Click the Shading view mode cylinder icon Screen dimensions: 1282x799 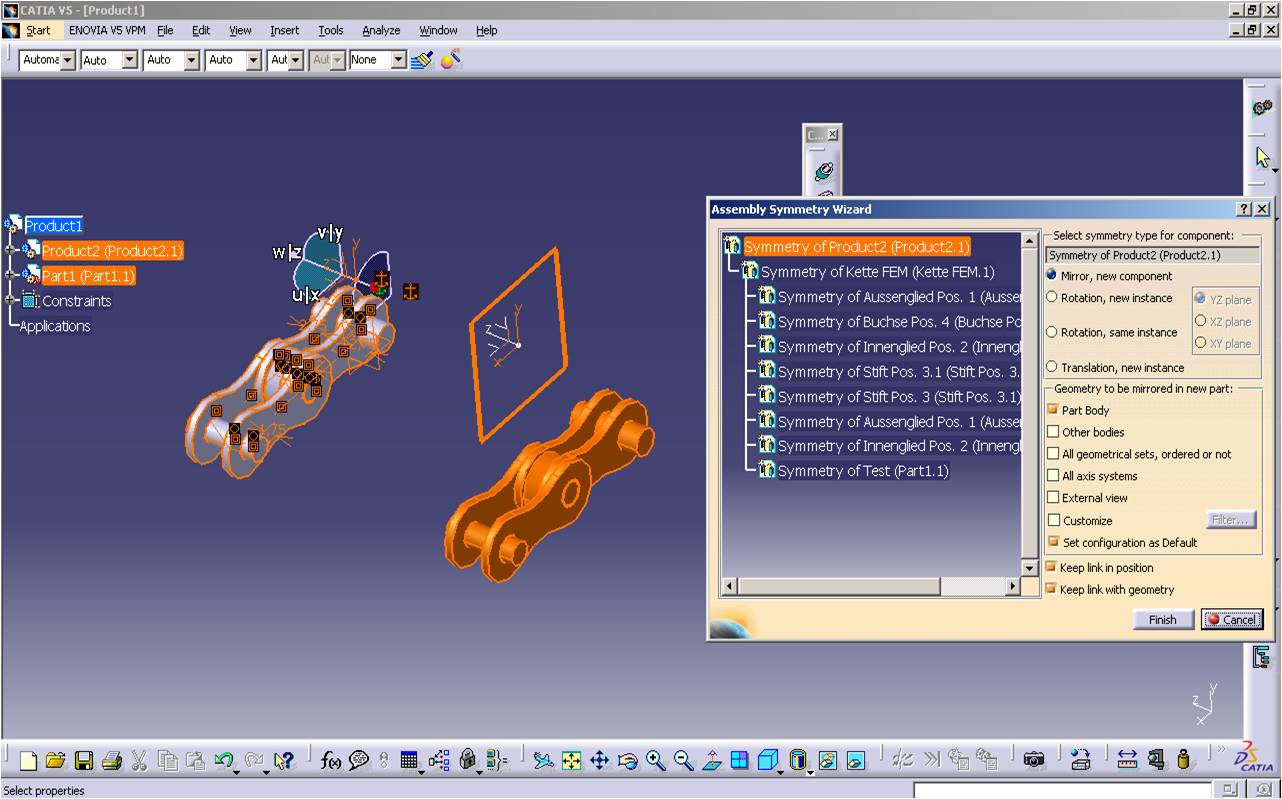[x=797, y=761]
